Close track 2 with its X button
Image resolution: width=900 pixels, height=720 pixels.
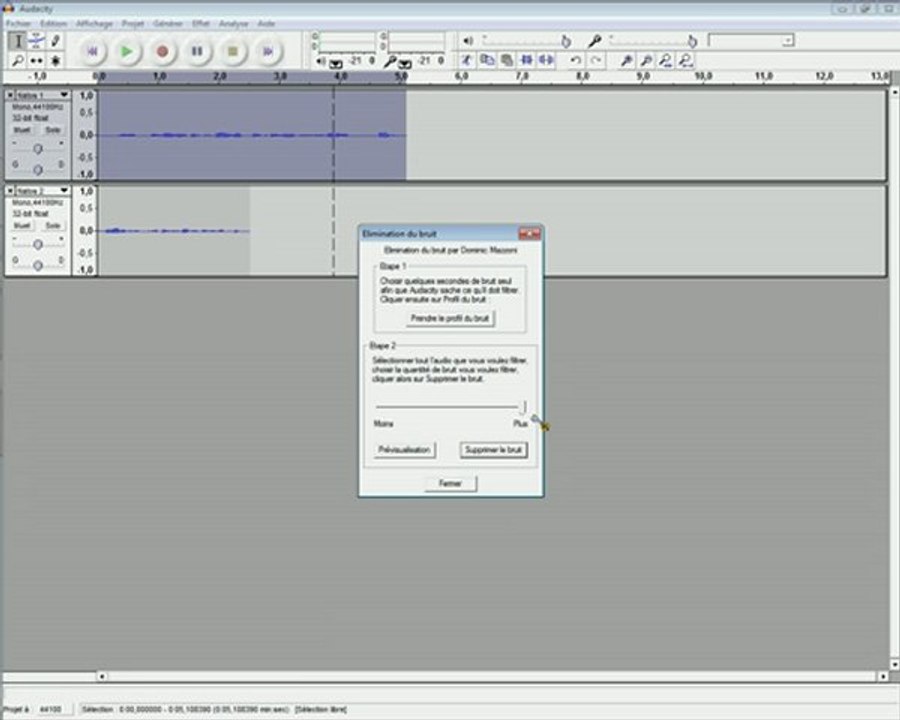tap(10, 191)
